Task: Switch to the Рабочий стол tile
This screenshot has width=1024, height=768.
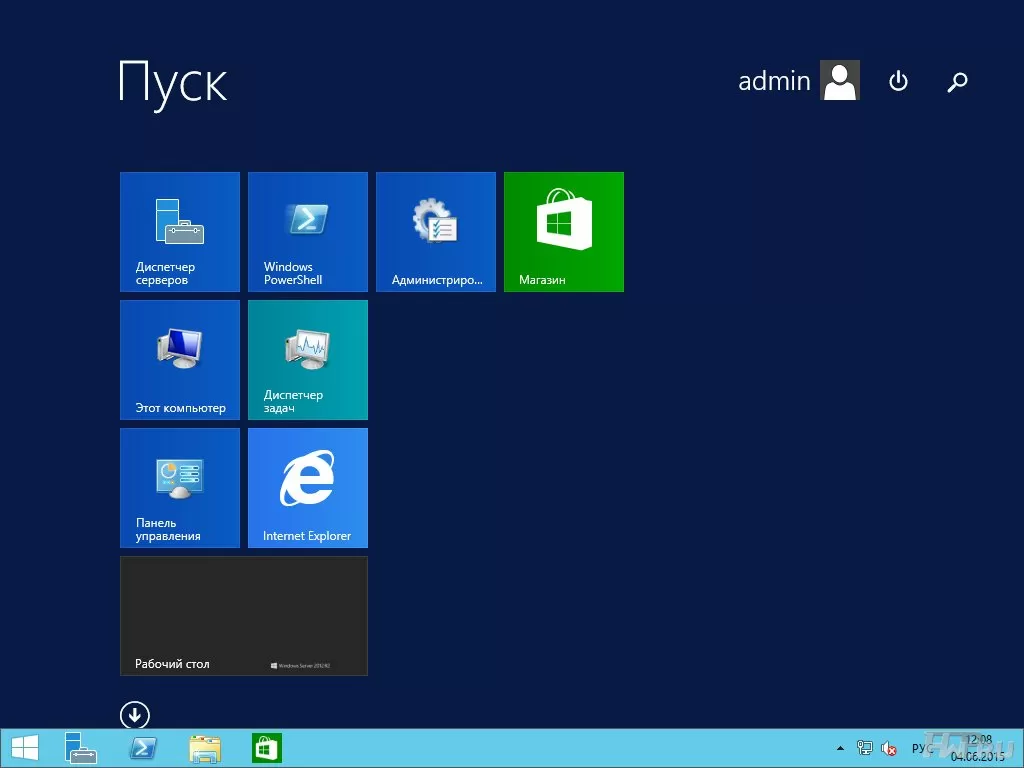Action: click(x=244, y=616)
